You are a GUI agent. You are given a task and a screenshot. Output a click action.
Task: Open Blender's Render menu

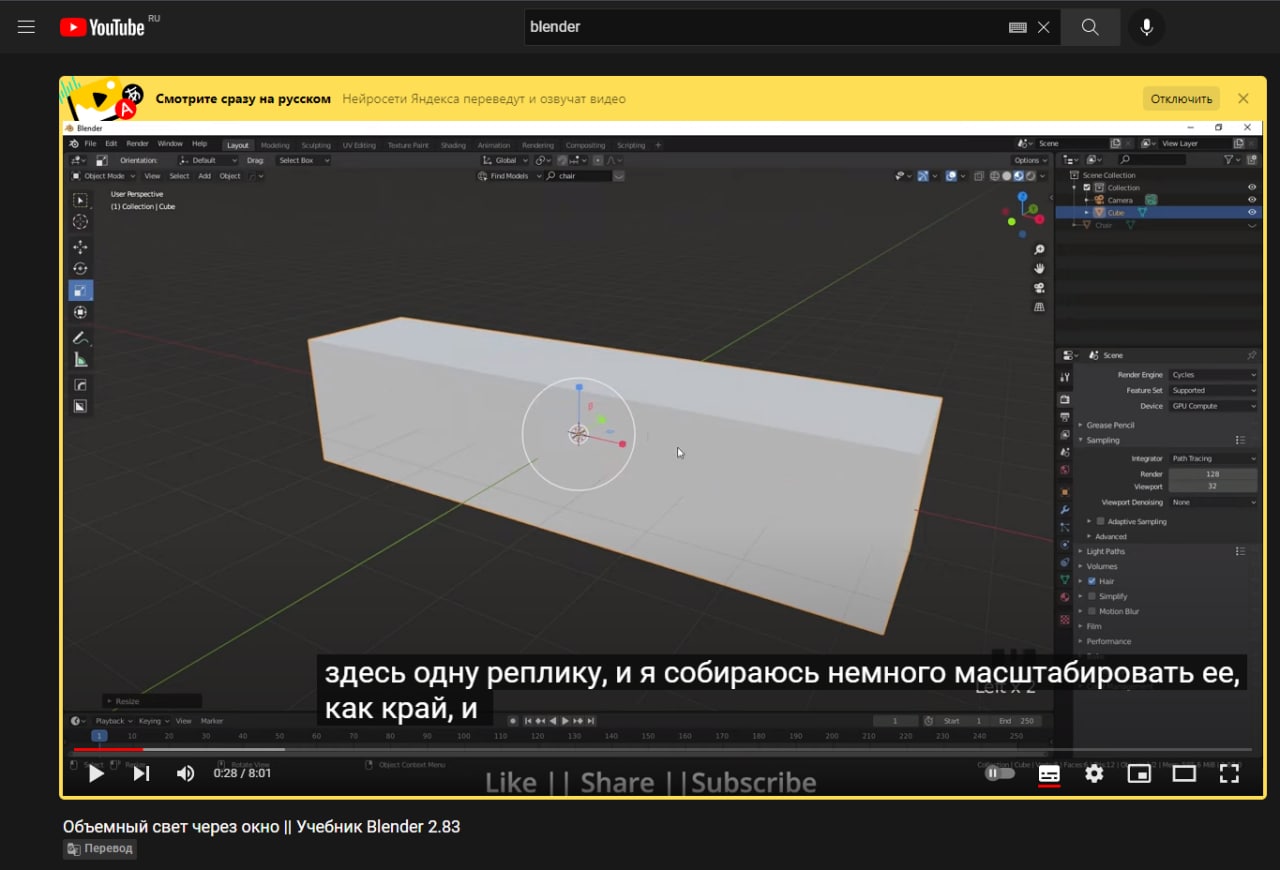pyautogui.click(x=137, y=144)
